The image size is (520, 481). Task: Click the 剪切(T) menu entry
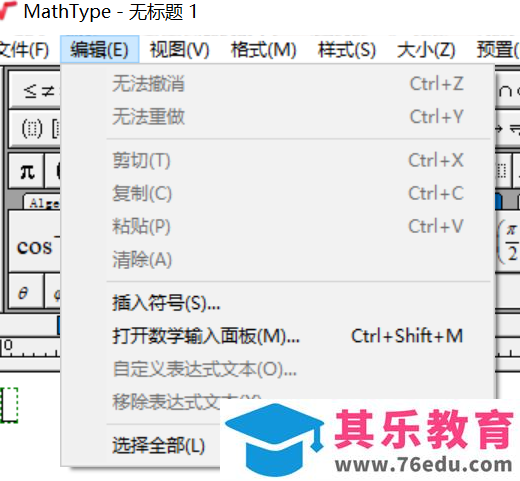278,160
